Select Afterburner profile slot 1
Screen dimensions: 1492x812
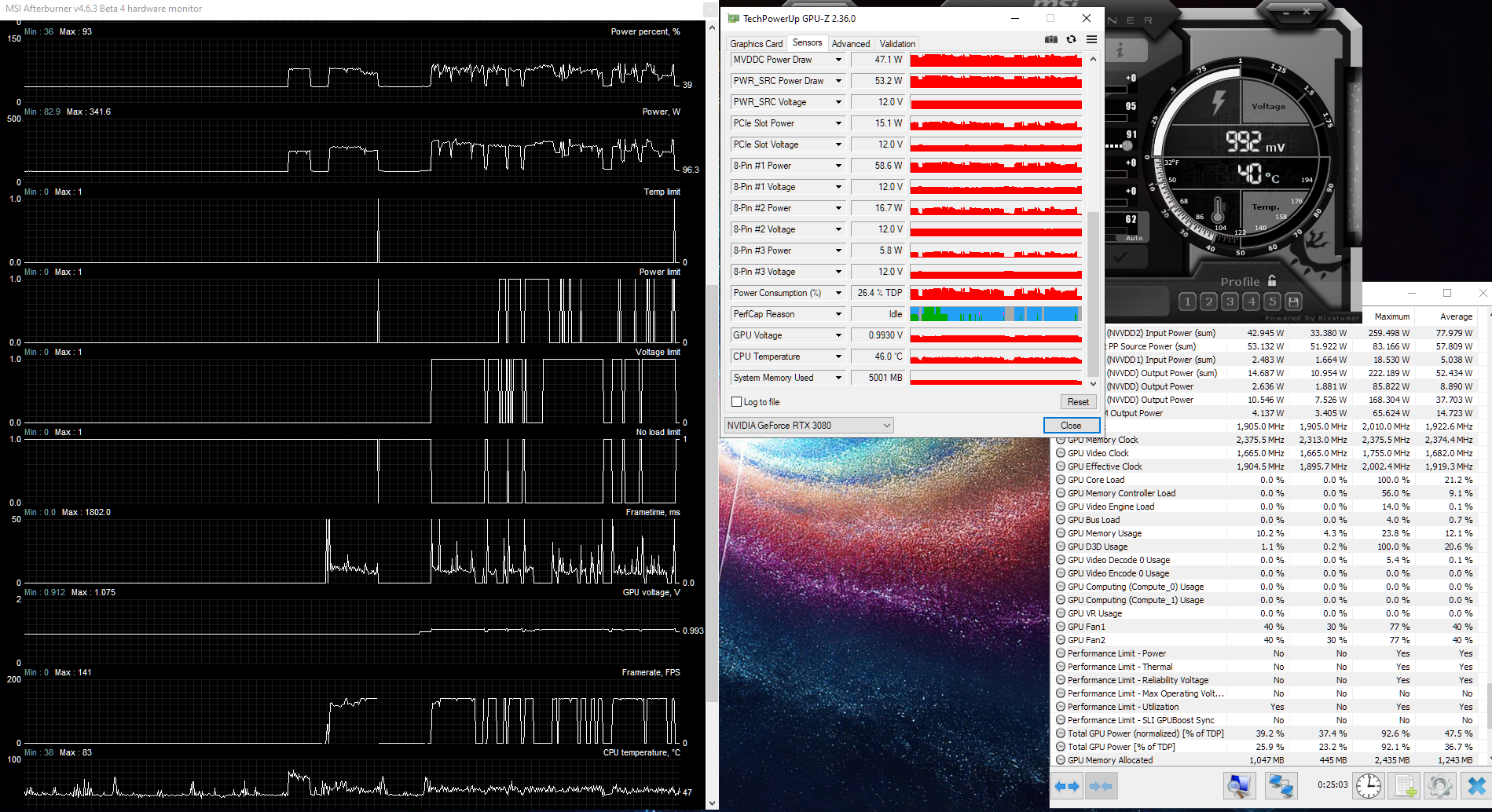[1188, 302]
